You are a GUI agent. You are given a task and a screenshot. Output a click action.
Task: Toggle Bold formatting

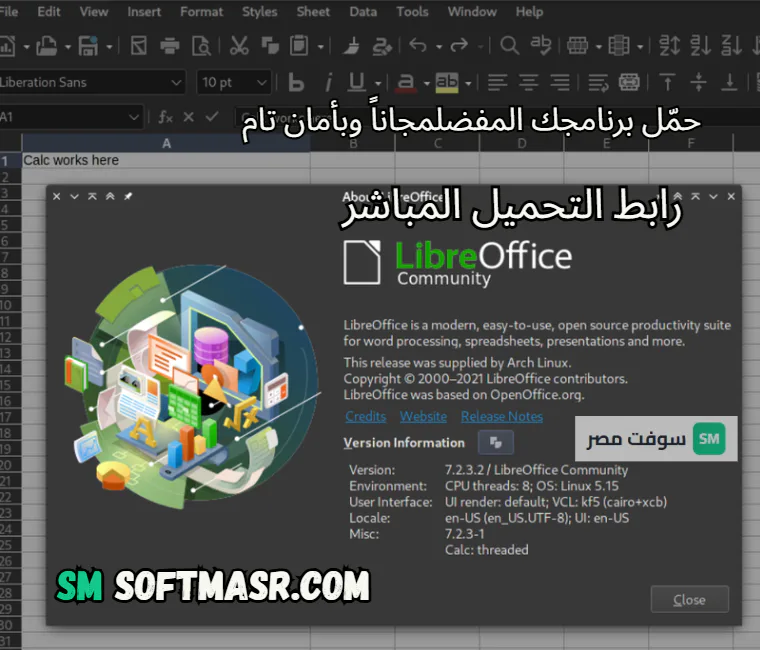296,83
